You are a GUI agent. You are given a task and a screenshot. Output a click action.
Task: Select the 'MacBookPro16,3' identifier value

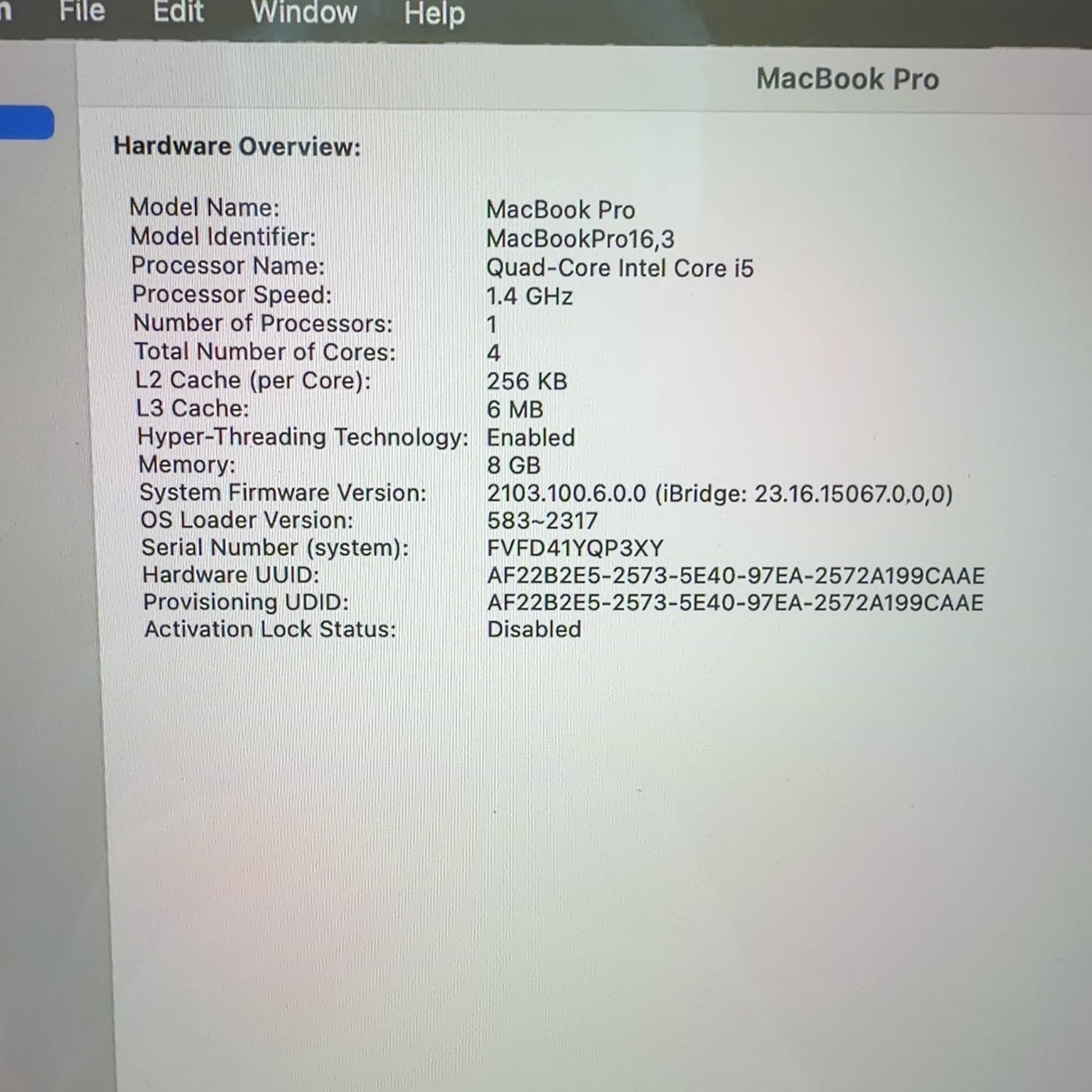coord(580,239)
